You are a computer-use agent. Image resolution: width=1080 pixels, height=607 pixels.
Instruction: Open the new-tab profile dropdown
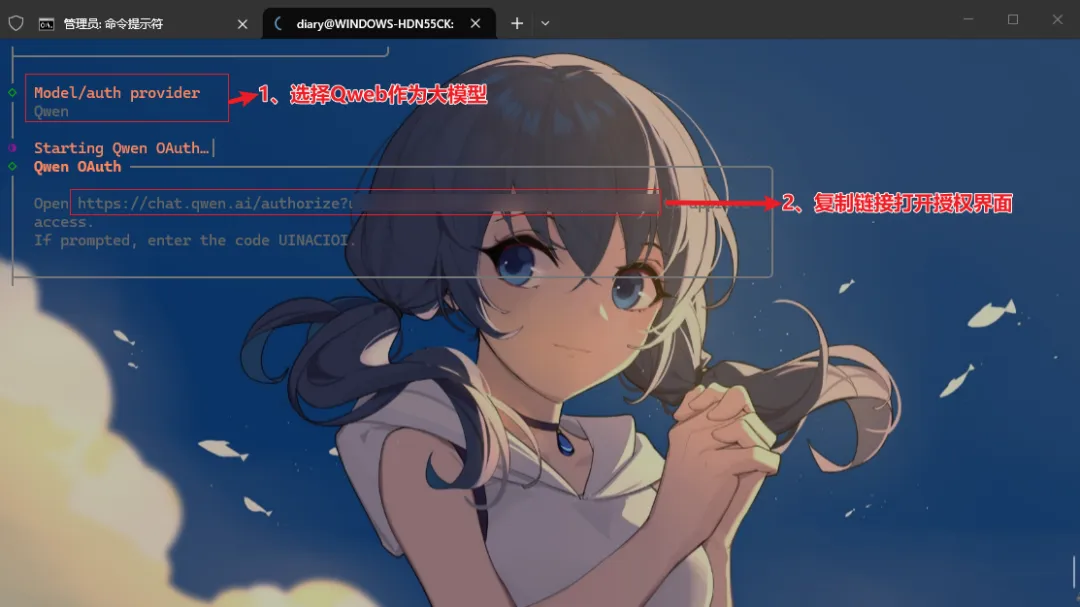545,23
